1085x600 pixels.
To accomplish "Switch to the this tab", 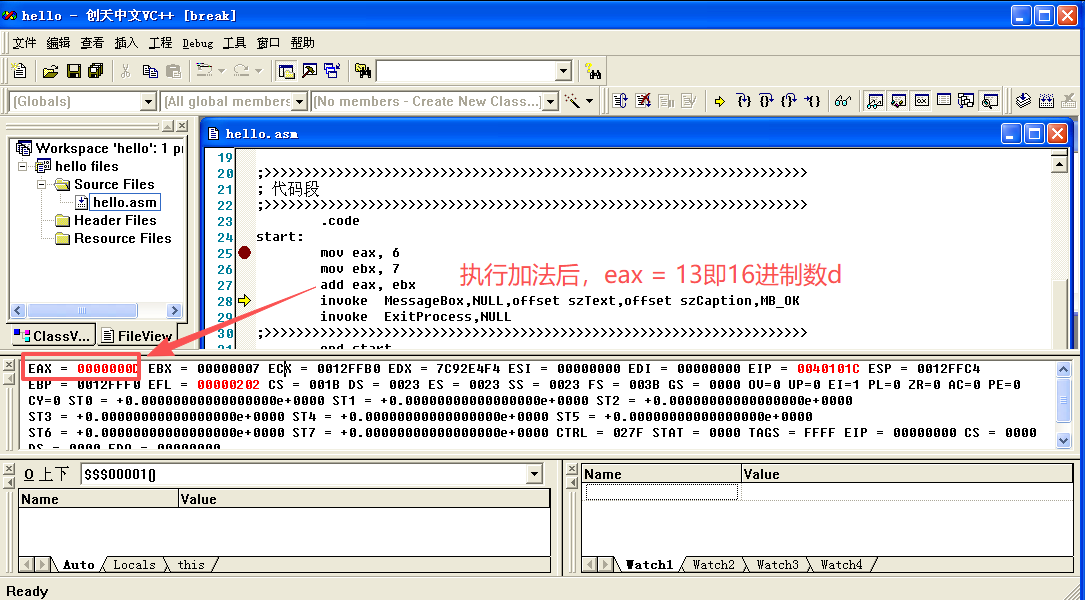I will (x=191, y=565).
